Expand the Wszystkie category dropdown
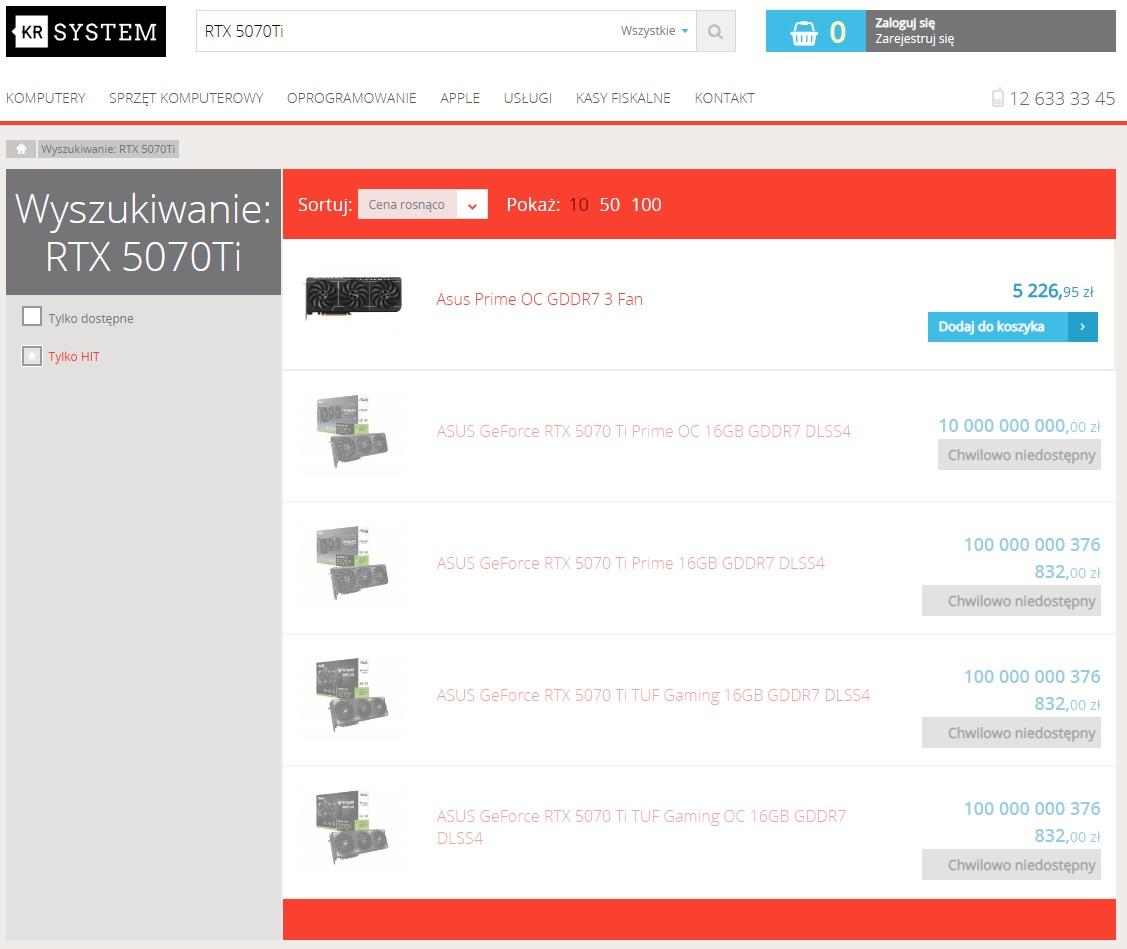Viewport: 1127px width, 949px height. point(655,31)
